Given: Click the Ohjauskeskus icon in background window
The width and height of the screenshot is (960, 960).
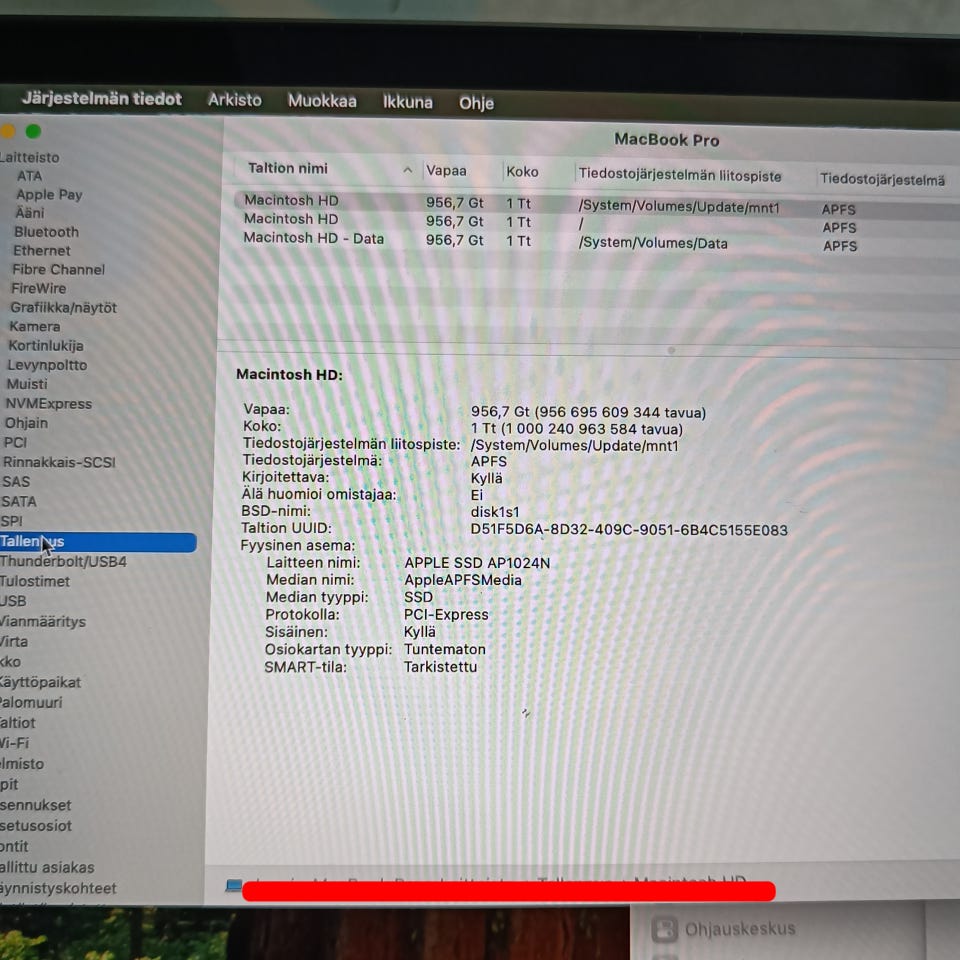Looking at the screenshot, I should tap(664, 929).
